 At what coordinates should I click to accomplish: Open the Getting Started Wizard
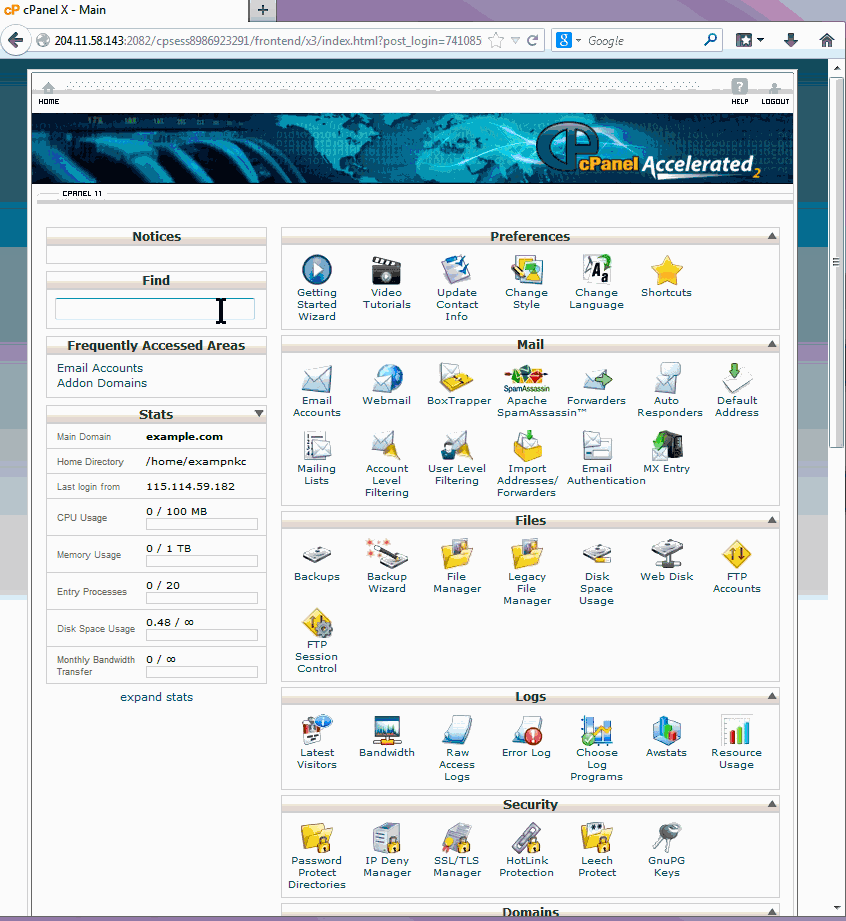(316, 271)
